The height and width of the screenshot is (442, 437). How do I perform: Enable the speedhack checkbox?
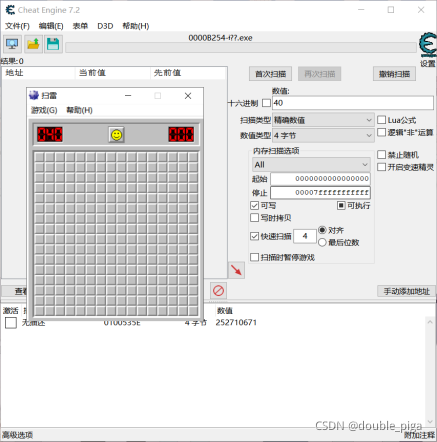(x=382, y=167)
